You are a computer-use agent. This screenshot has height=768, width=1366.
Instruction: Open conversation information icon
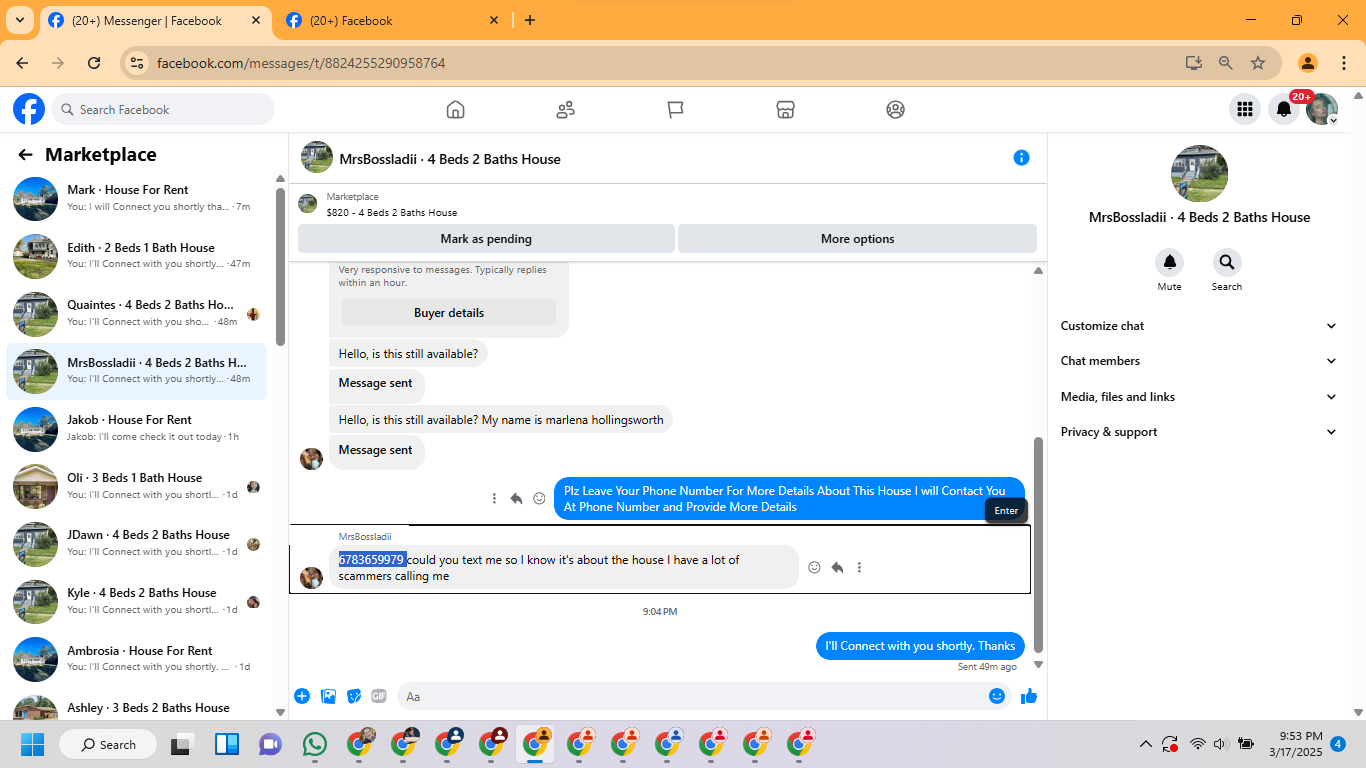pyautogui.click(x=1021, y=158)
